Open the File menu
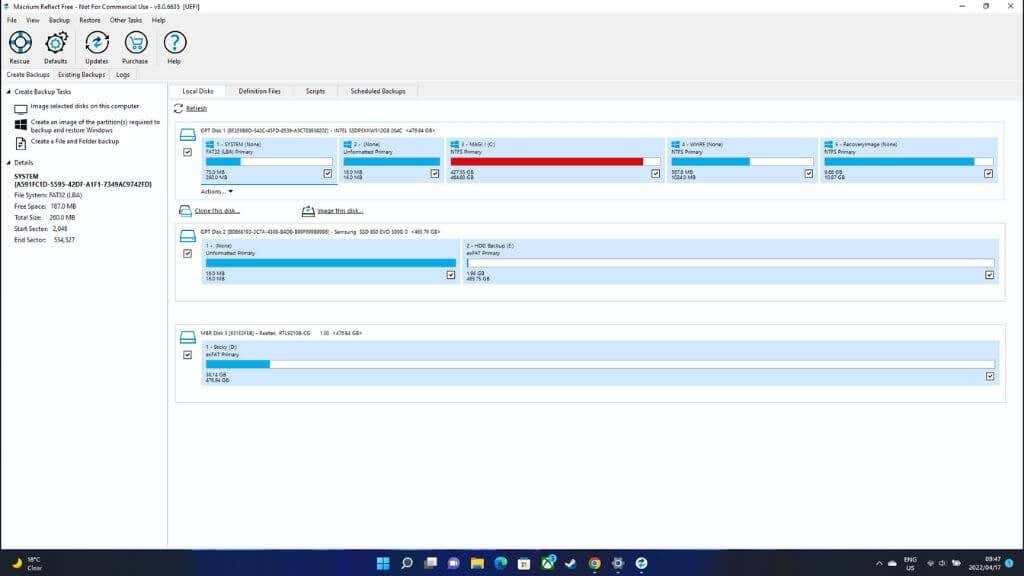 point(12,20)
